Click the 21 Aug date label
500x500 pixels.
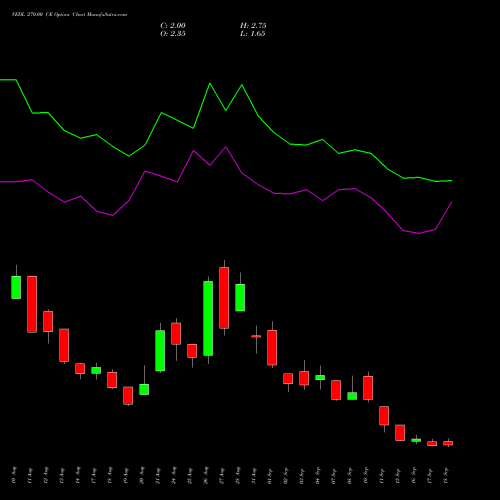158,475
